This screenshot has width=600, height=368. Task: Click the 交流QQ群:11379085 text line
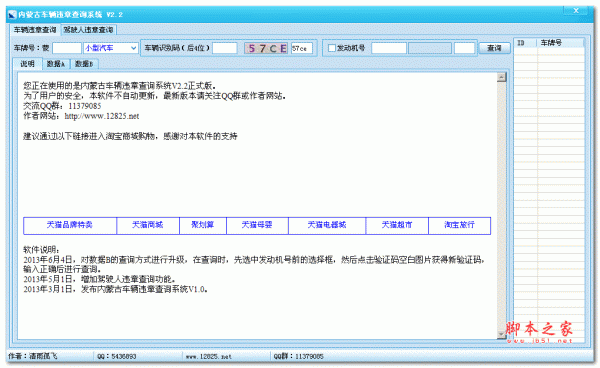point(62,106)
